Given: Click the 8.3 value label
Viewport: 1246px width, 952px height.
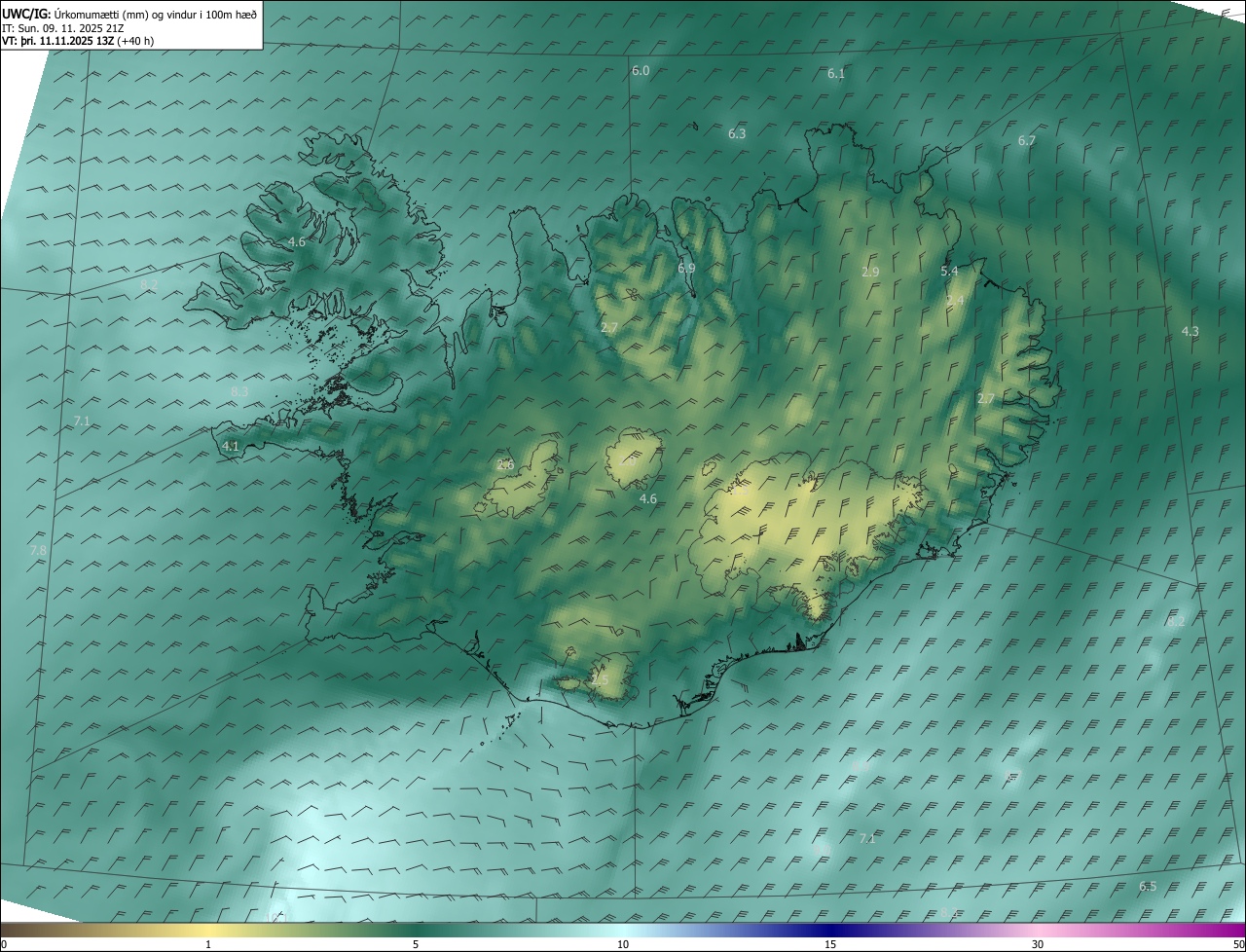Looking at the screenshot, I should [239, 391].
